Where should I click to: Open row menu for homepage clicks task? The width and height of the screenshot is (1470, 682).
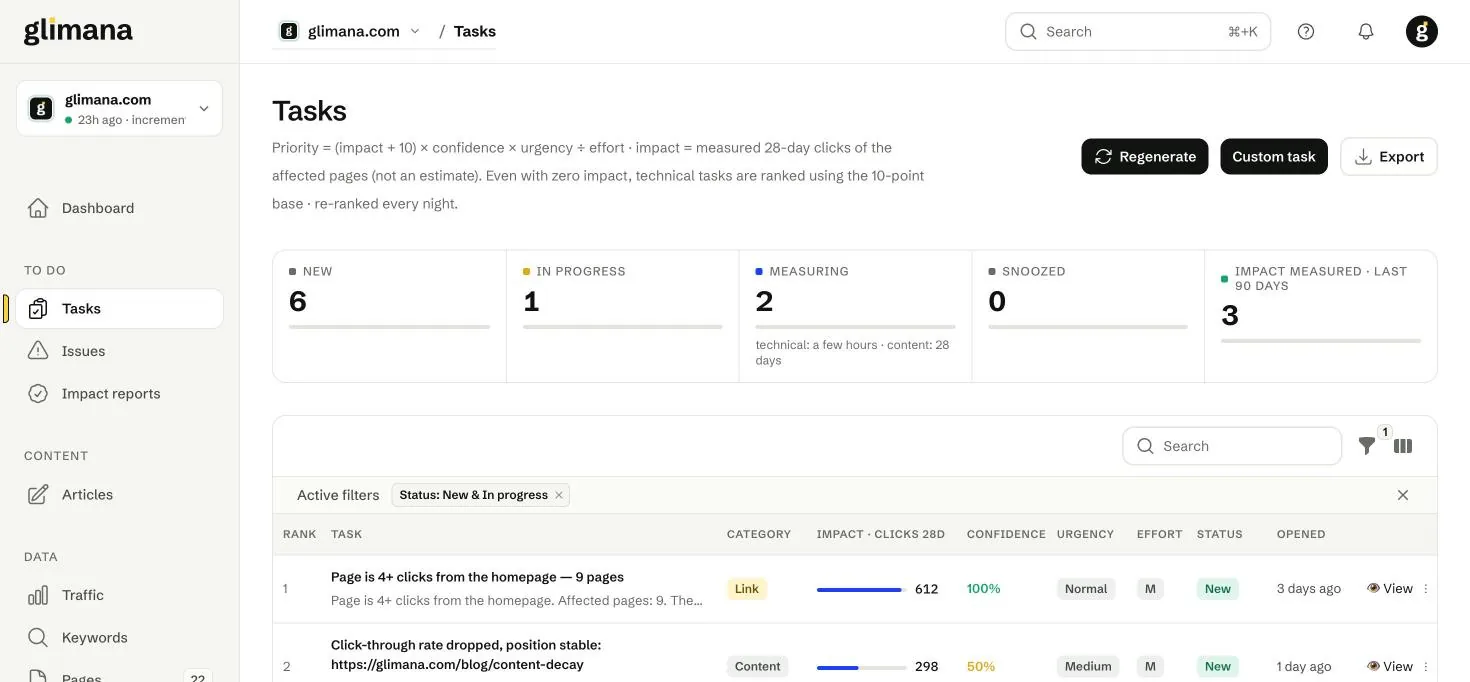(1426, 589)
